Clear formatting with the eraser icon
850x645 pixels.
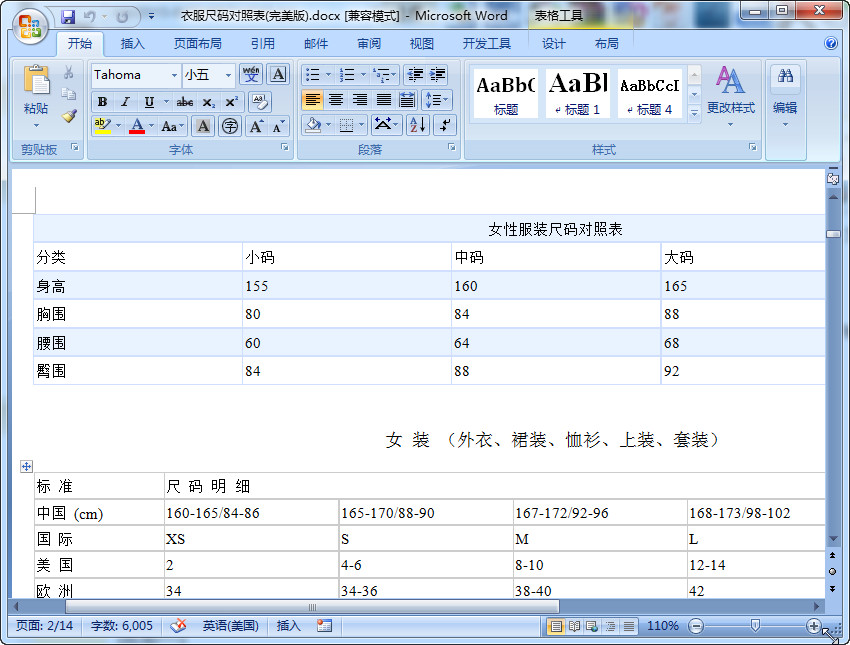[260, 101]
